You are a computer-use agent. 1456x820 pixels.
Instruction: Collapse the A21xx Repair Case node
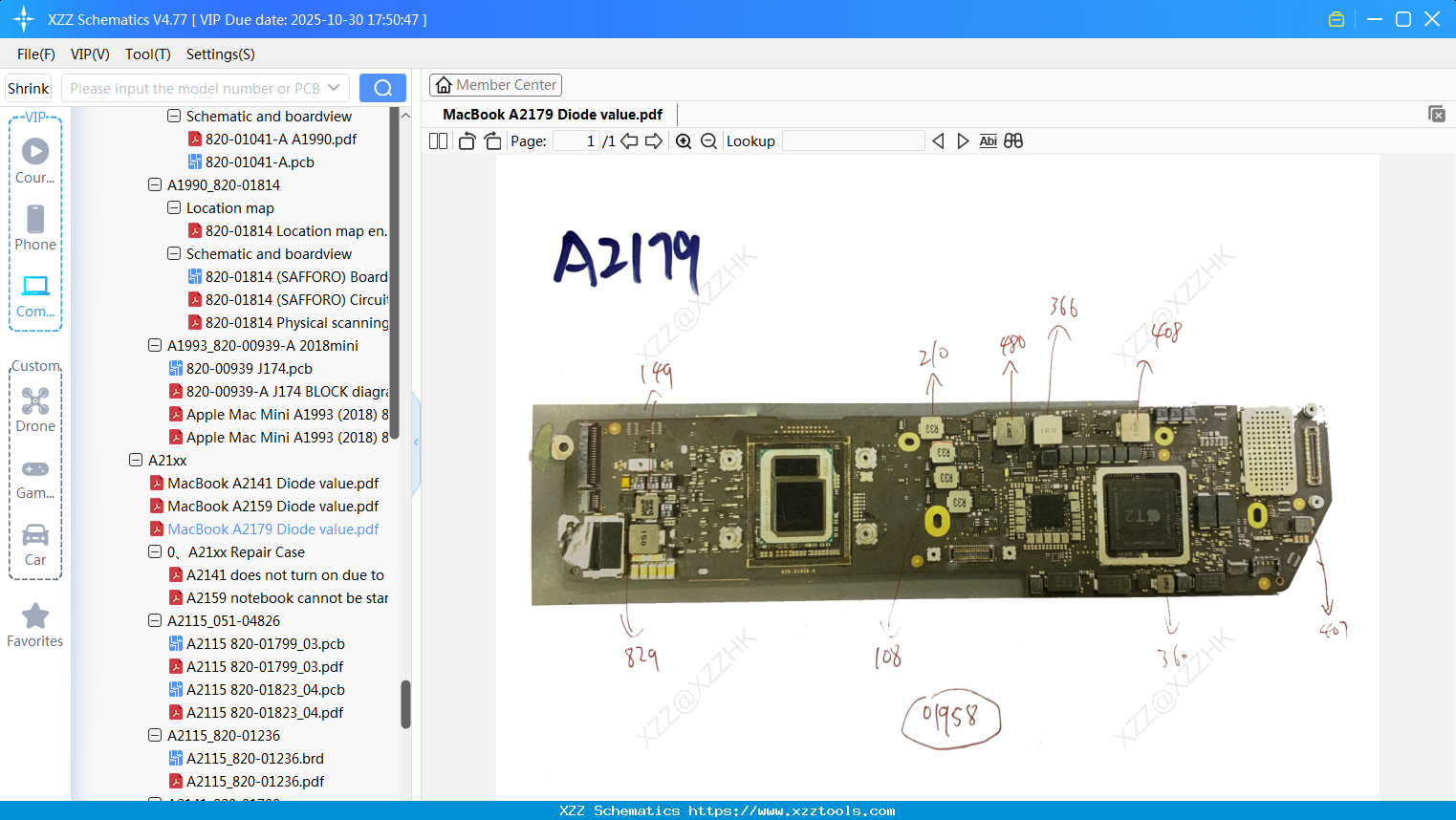pyautogui.click(x=155, y=551)
